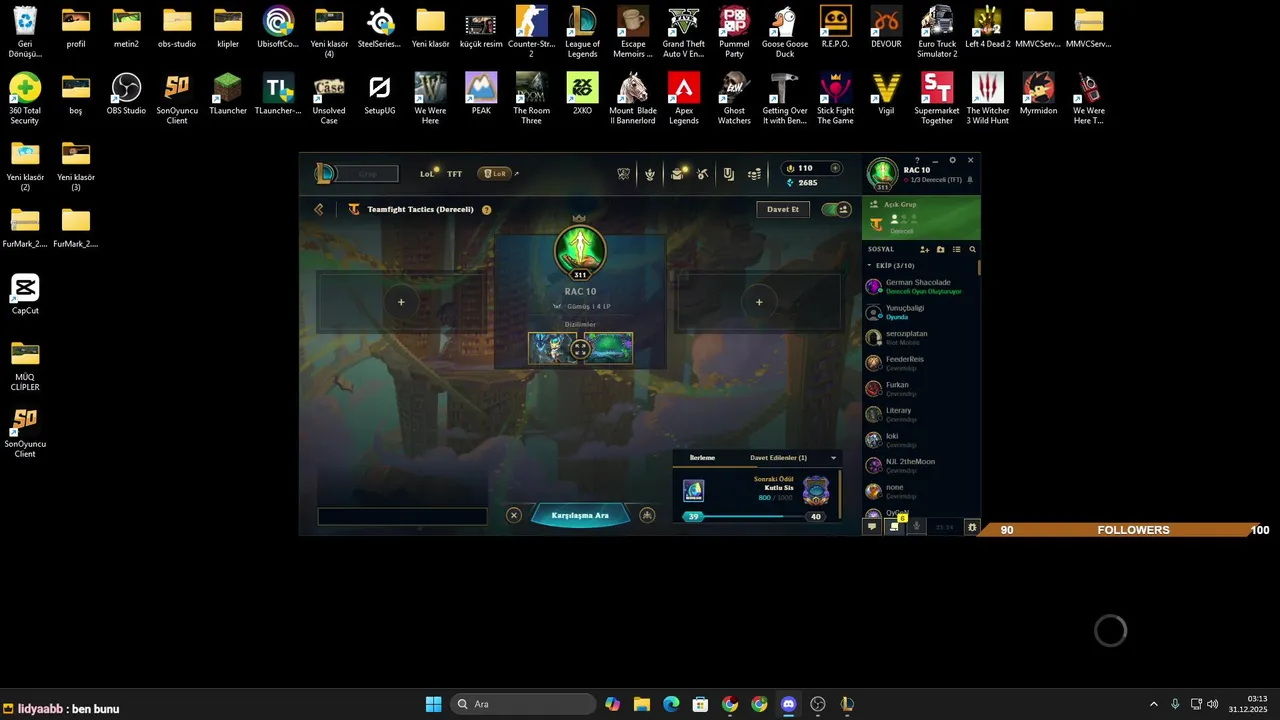Select the İlerleme tab
Viewport: 1280px width, 720px height.
click(x=702, y=458)
